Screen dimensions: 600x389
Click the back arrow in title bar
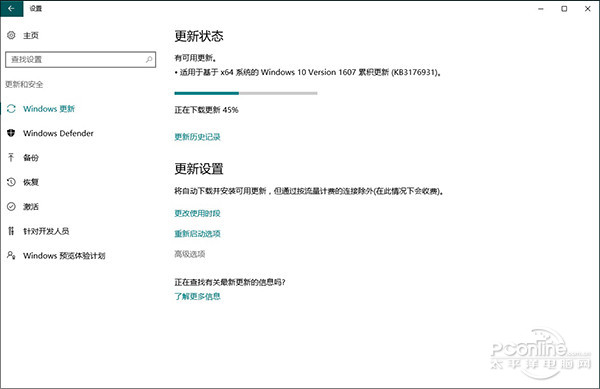(x=11, y=8)
